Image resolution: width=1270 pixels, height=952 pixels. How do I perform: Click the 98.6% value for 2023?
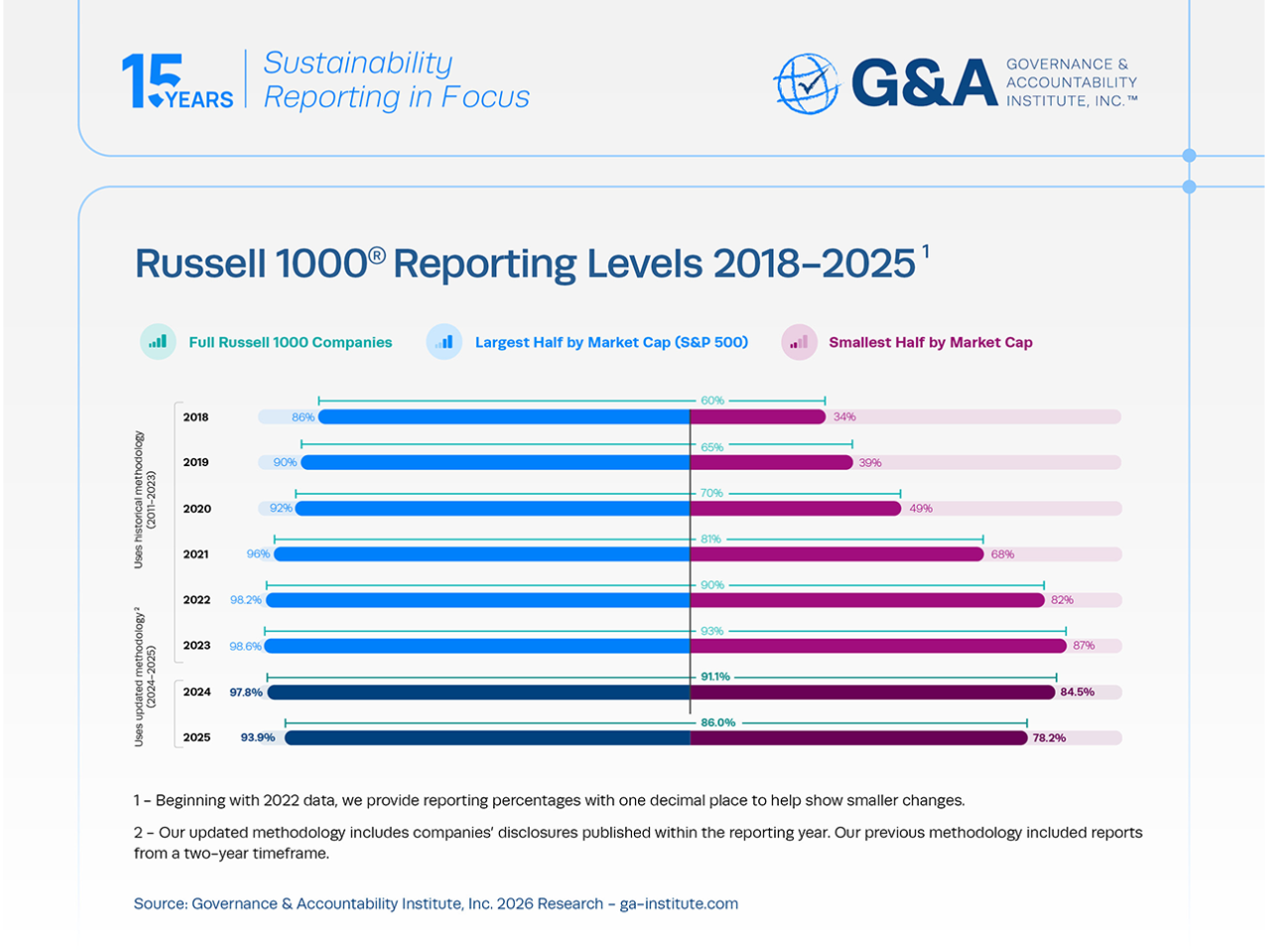point(246,646)
